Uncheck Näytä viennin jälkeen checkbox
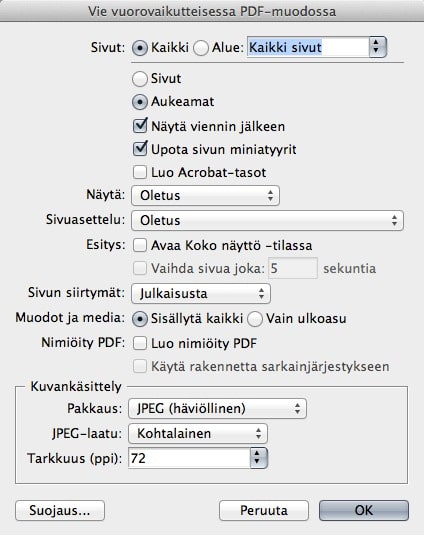424x535 pixels. pos(140,126)
